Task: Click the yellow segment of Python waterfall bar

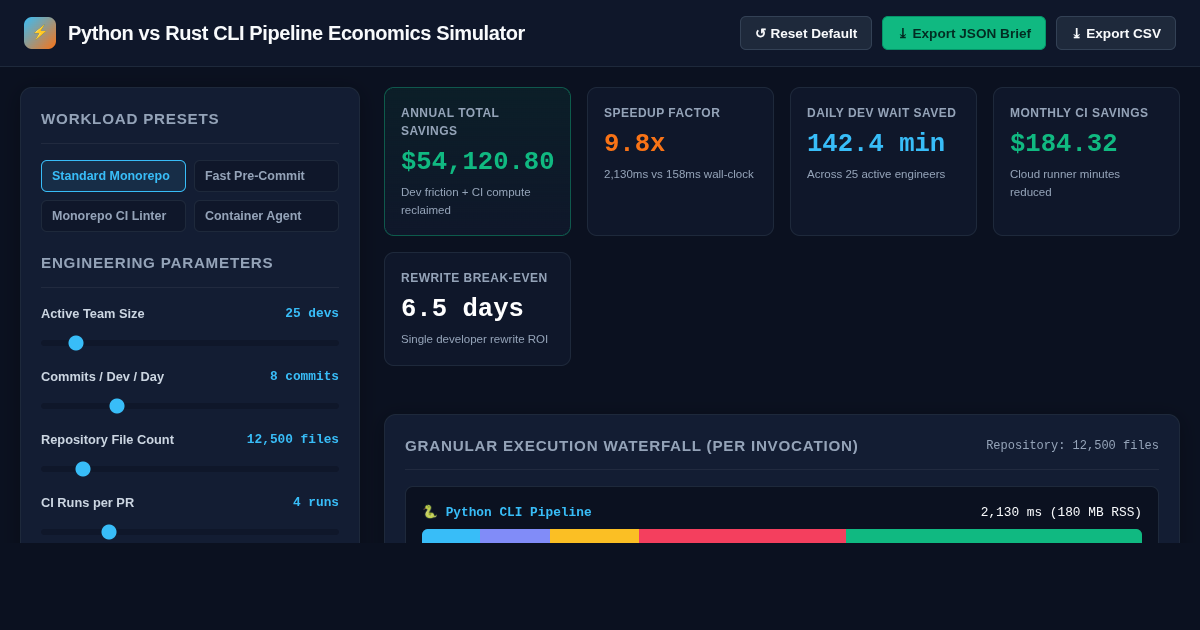Action: click(x=594, y=536)
